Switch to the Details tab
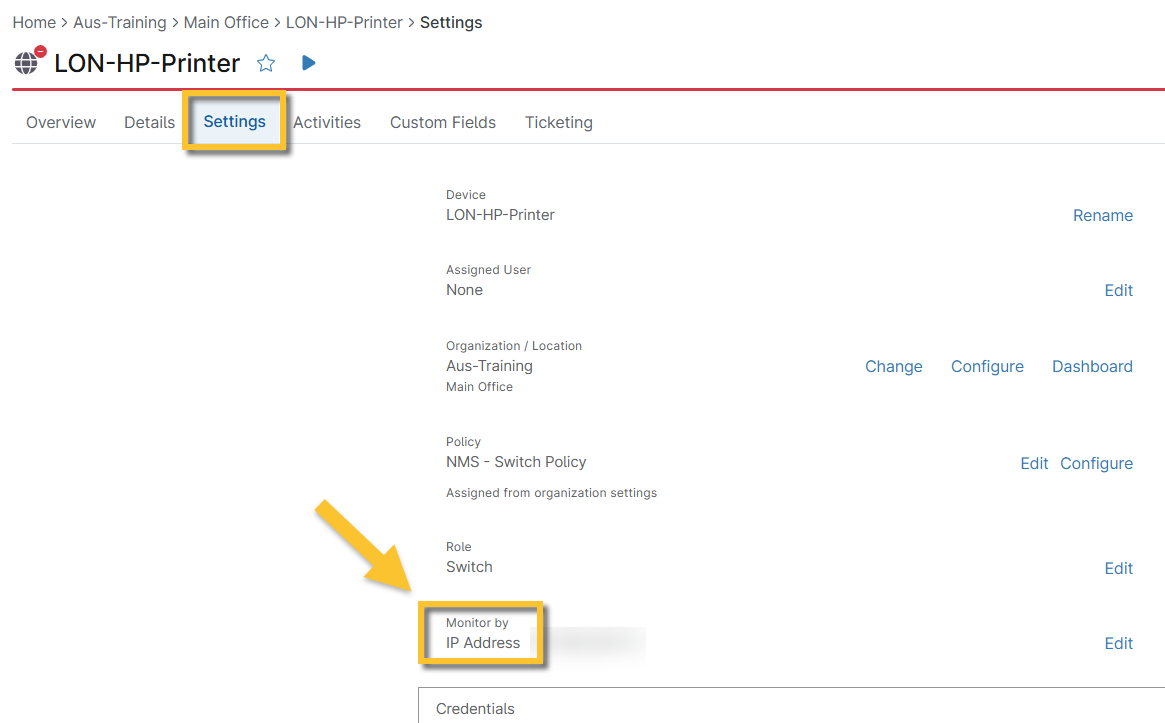This screenshot has height=723, width=1165. (149, 122)
